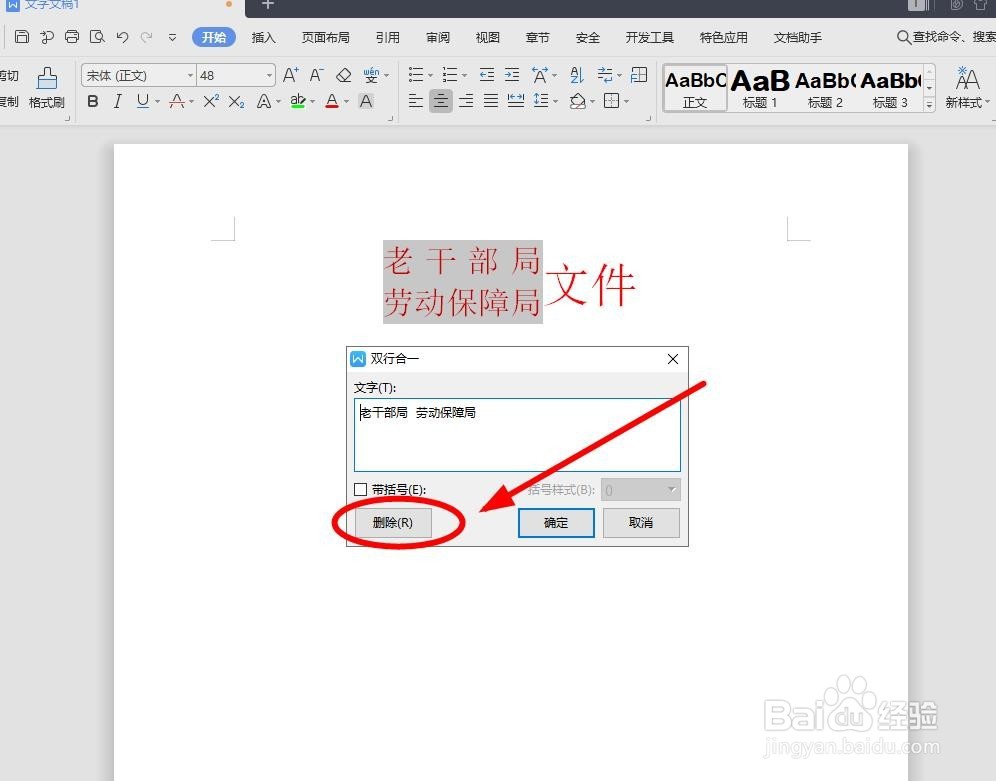Toggle bold formatting
The width and height of the screenshot is (996, 781).
(x=93, y=100)
